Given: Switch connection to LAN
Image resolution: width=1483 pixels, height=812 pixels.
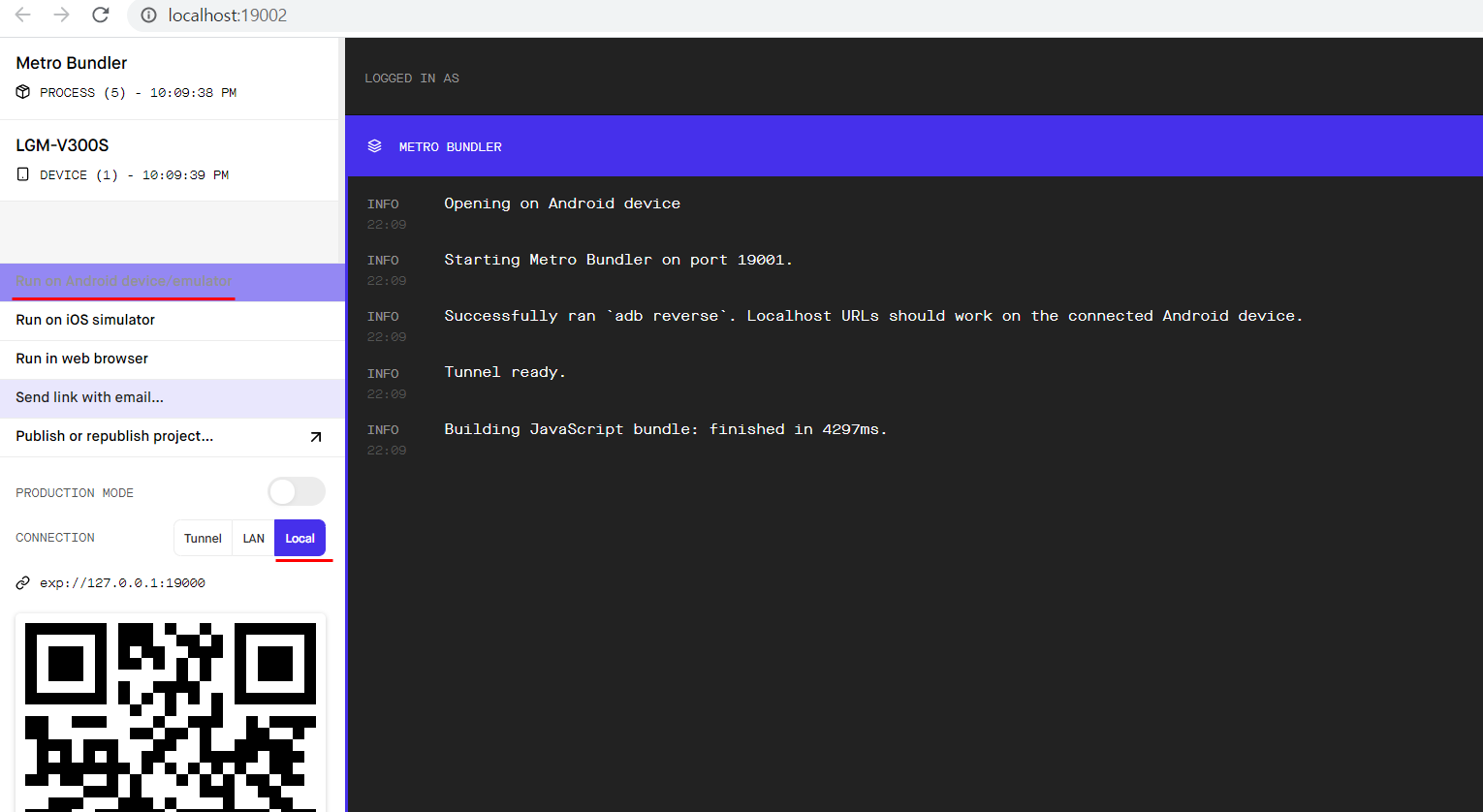Looking at the screenshot, I should 253,538.
